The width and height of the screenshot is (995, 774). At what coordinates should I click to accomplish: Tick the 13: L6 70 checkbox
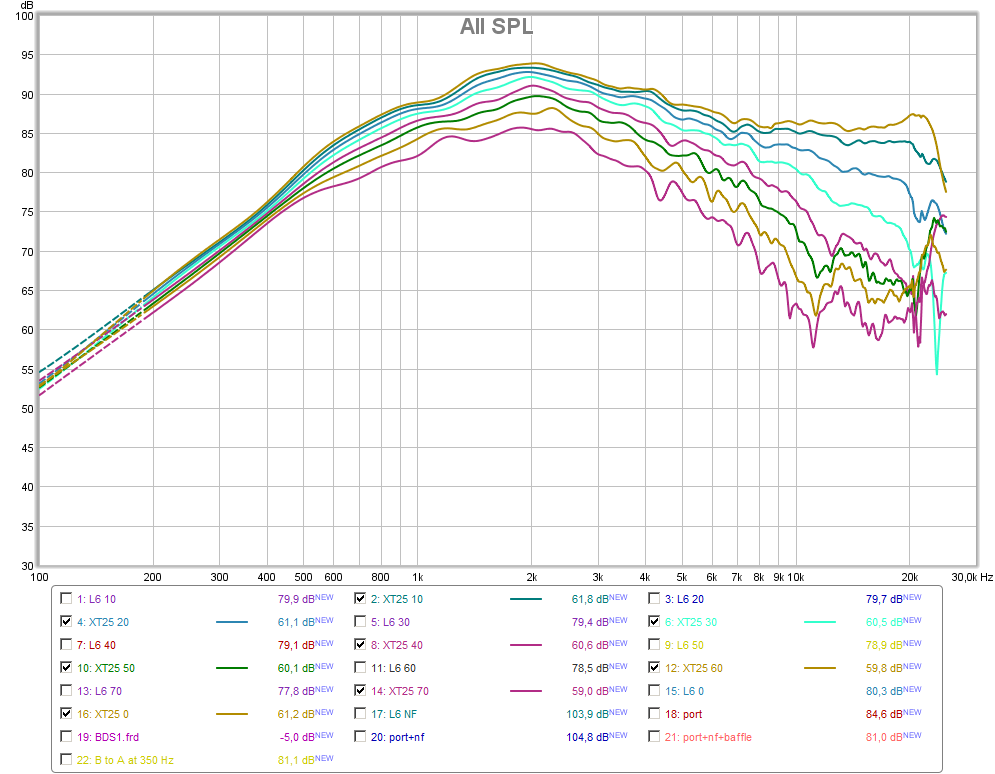(66, 690)
